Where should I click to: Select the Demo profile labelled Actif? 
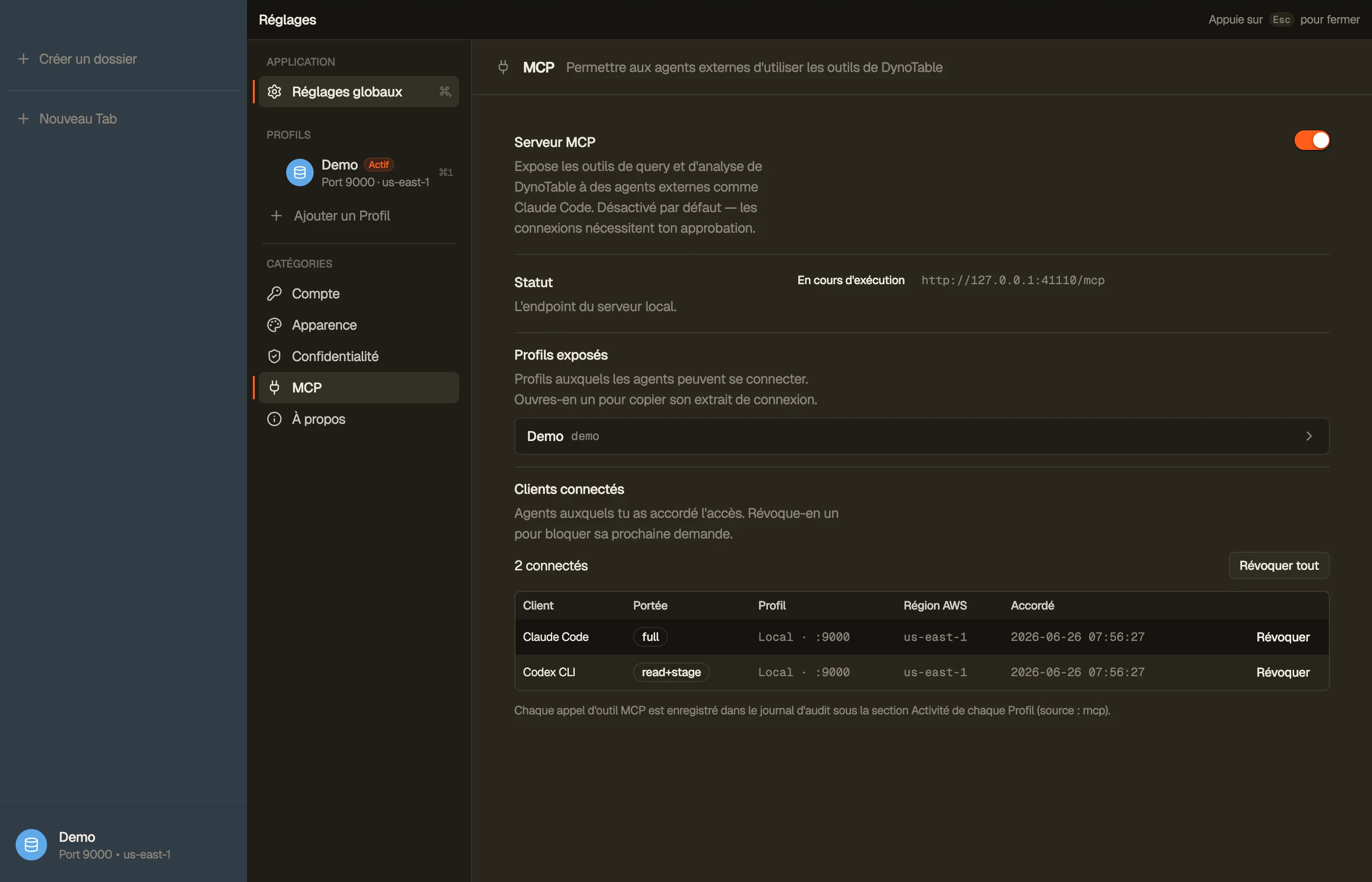[359, 172]
